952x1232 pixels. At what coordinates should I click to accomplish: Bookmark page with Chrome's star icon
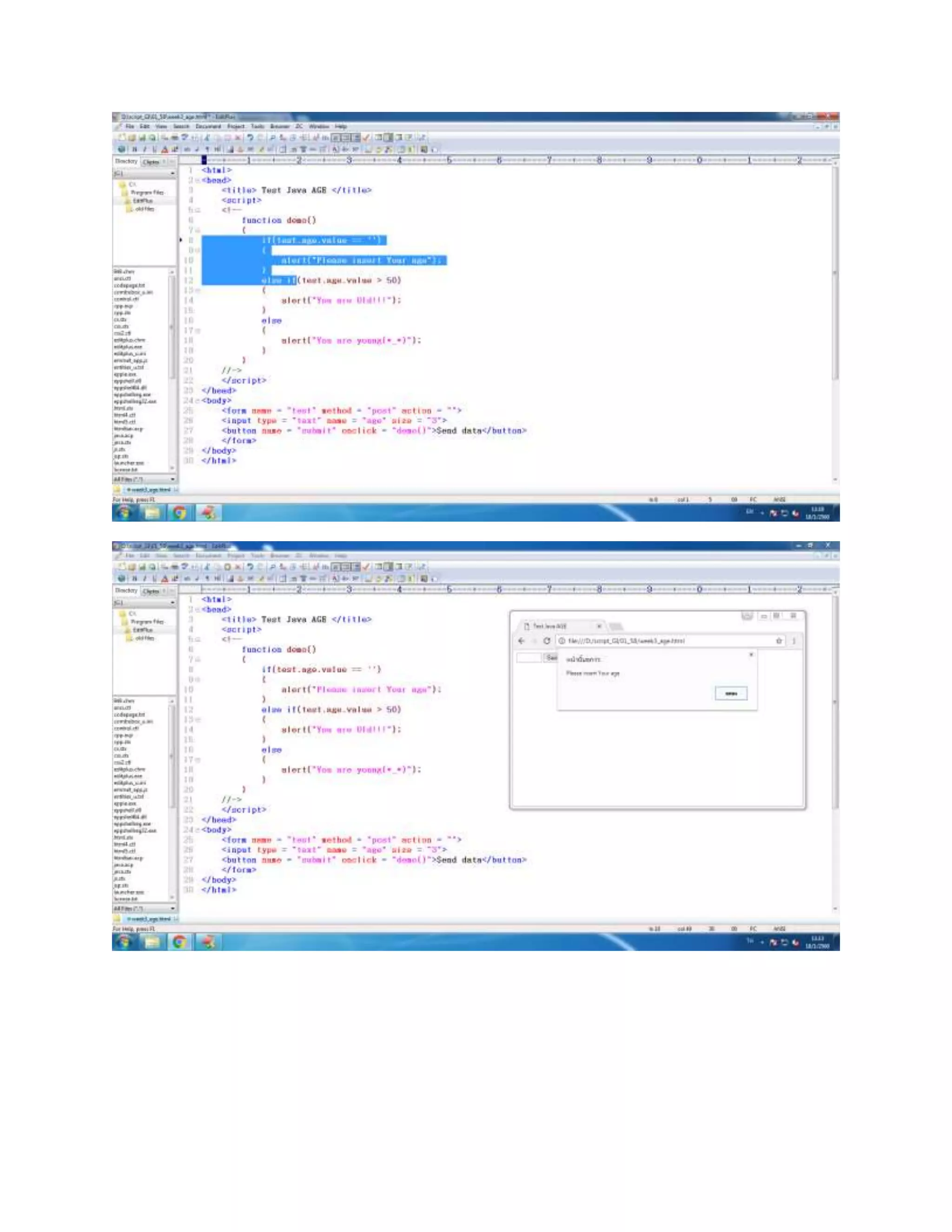pyautogui.click(x=779, y=641)
